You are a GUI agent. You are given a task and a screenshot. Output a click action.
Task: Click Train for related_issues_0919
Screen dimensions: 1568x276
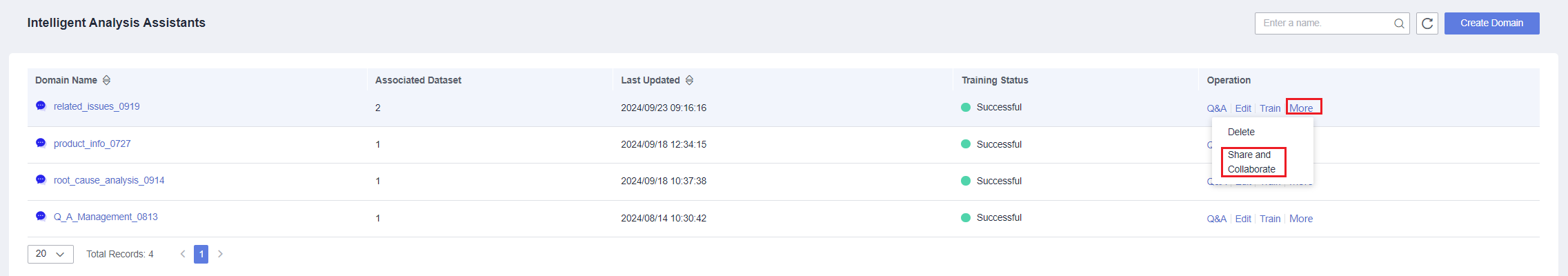[1270, 108]
